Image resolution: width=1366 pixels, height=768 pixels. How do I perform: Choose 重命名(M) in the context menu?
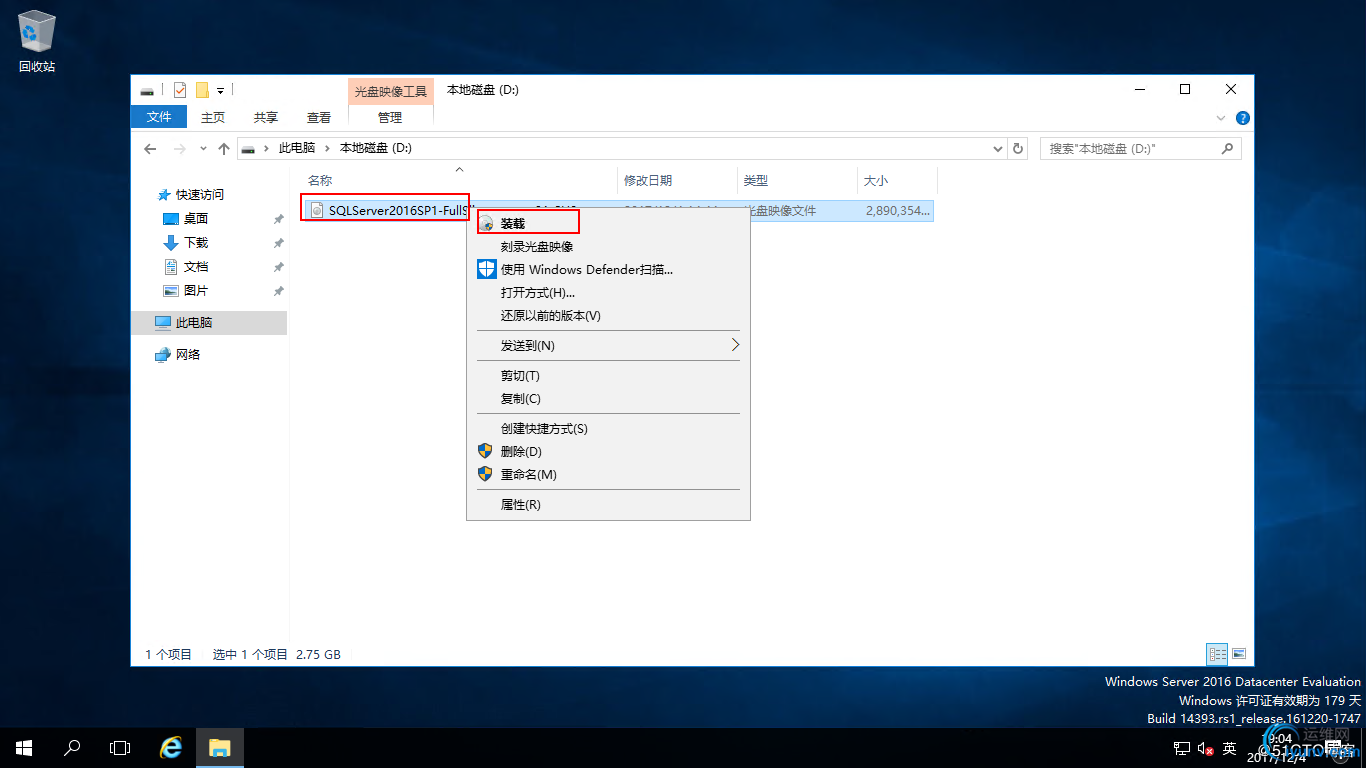click(x=608, y=474)
